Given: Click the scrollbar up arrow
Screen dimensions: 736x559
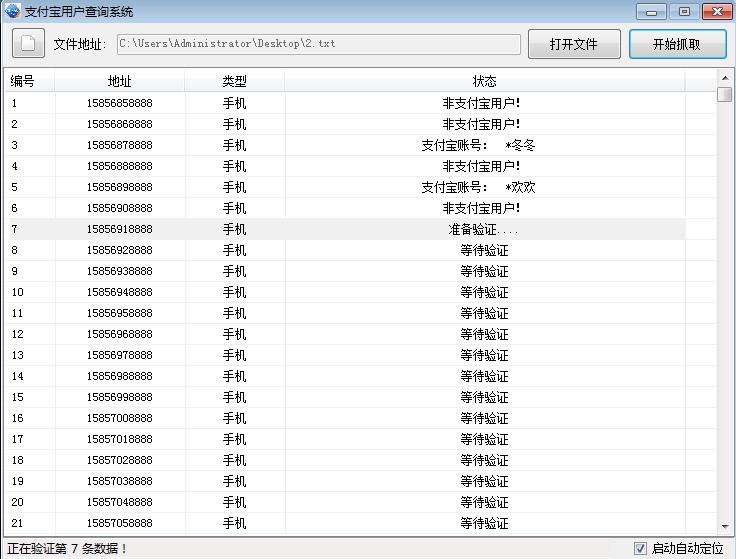Looking at the screenshot, I should point(725,77).
